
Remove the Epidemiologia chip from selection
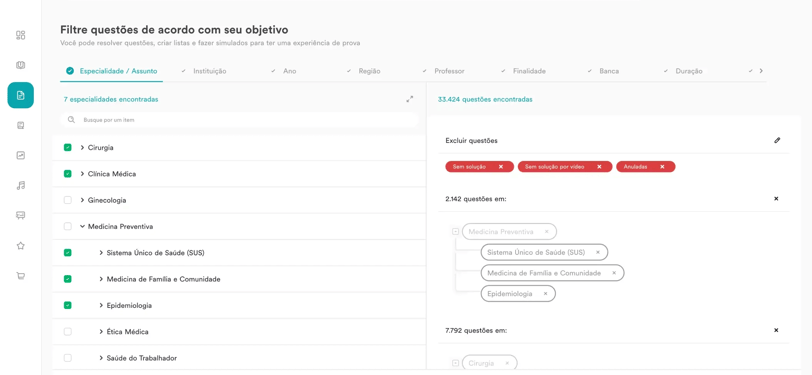pos(545,294)
